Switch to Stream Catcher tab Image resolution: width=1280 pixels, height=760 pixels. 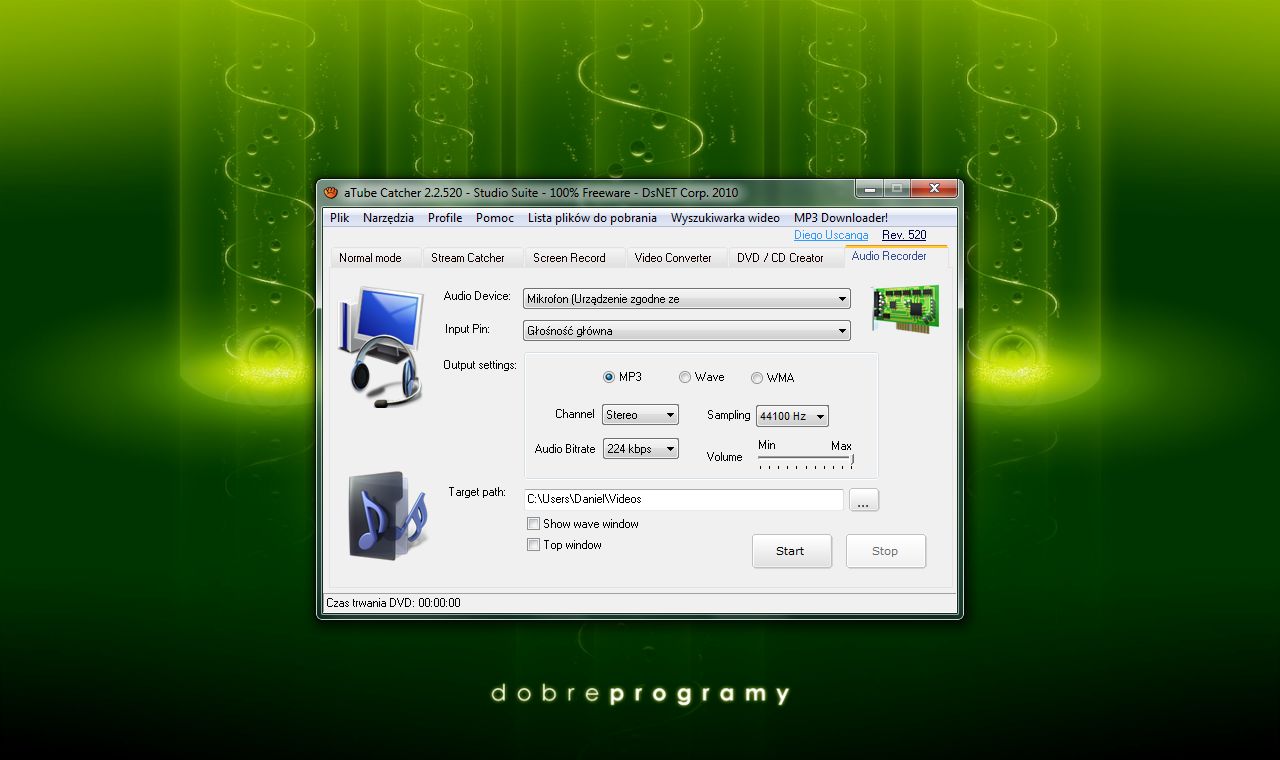click(472, 258)
